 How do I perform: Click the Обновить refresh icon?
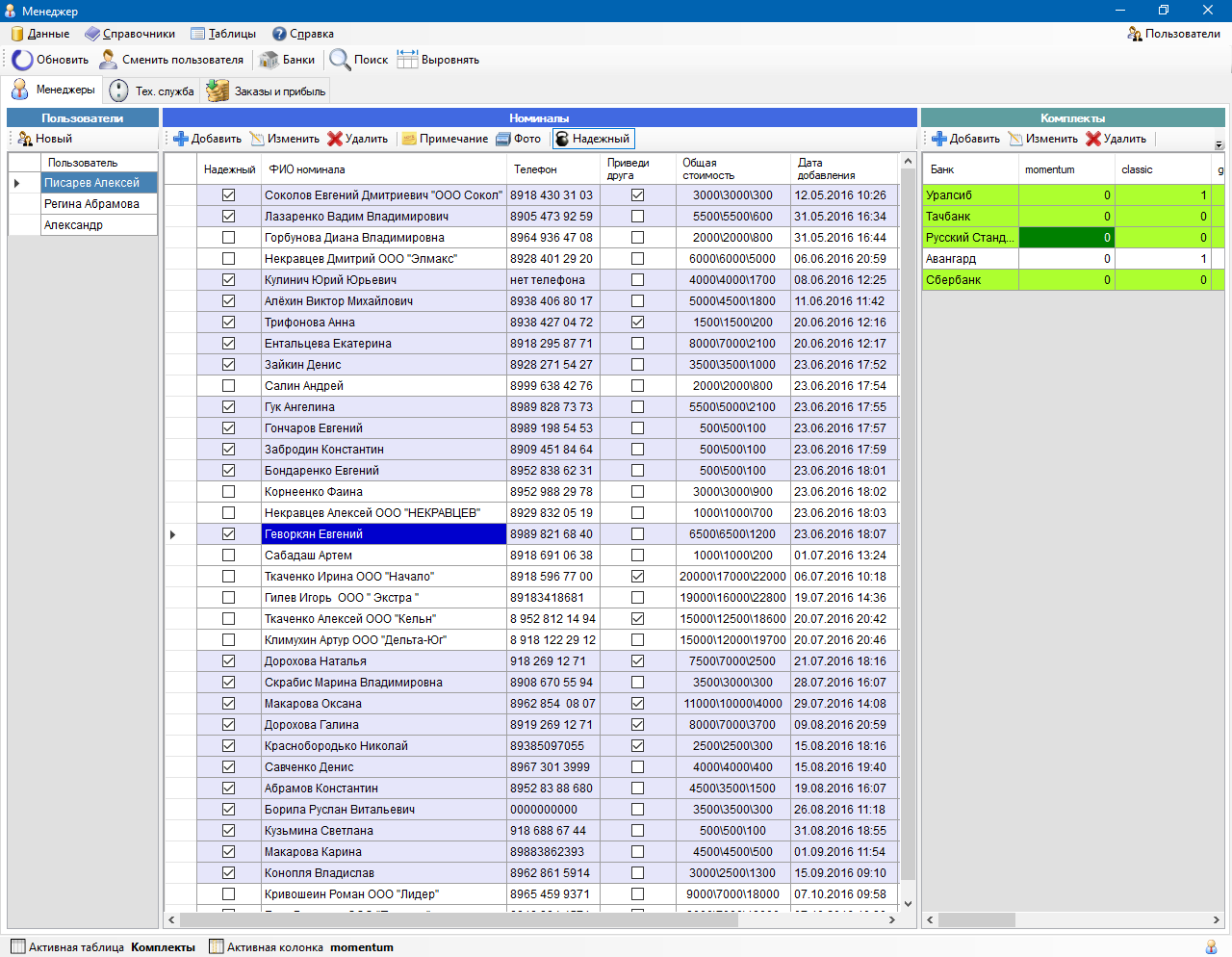click(22, 60)
